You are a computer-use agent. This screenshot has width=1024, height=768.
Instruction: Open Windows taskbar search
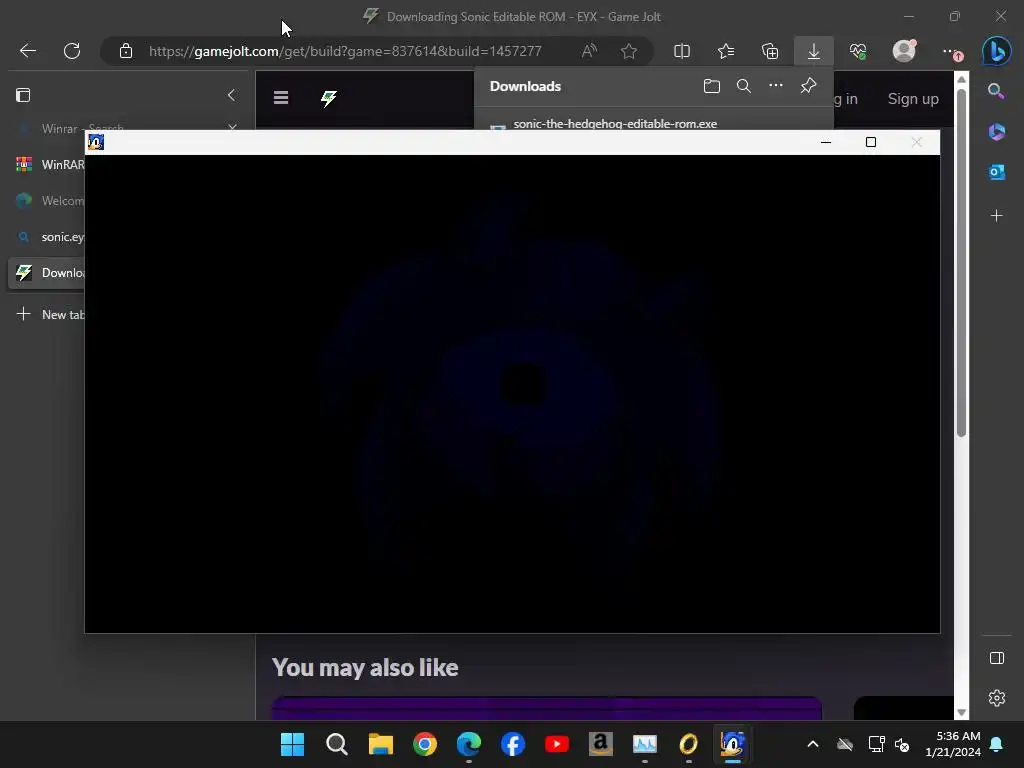[336, 744]
